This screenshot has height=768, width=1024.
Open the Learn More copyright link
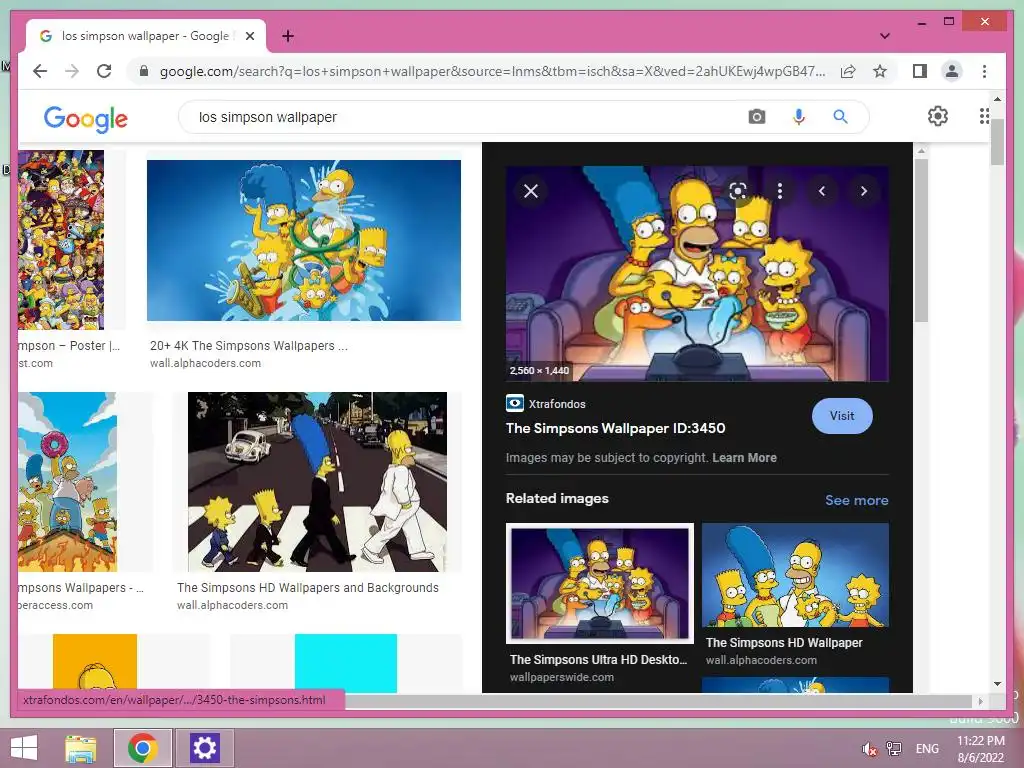(744, 458)
